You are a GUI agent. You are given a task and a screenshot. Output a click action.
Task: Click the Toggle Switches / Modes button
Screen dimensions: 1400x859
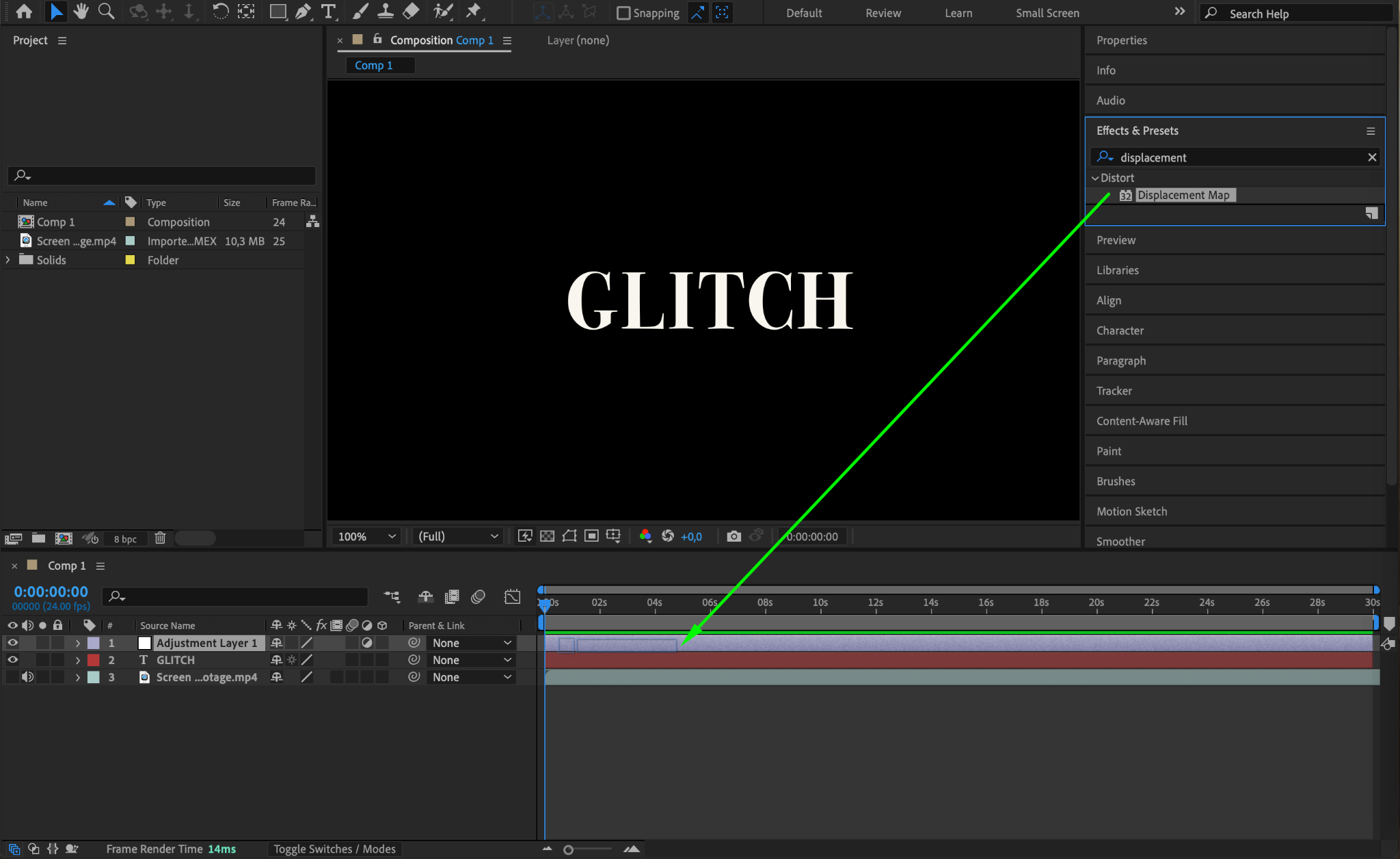point(334,849)
